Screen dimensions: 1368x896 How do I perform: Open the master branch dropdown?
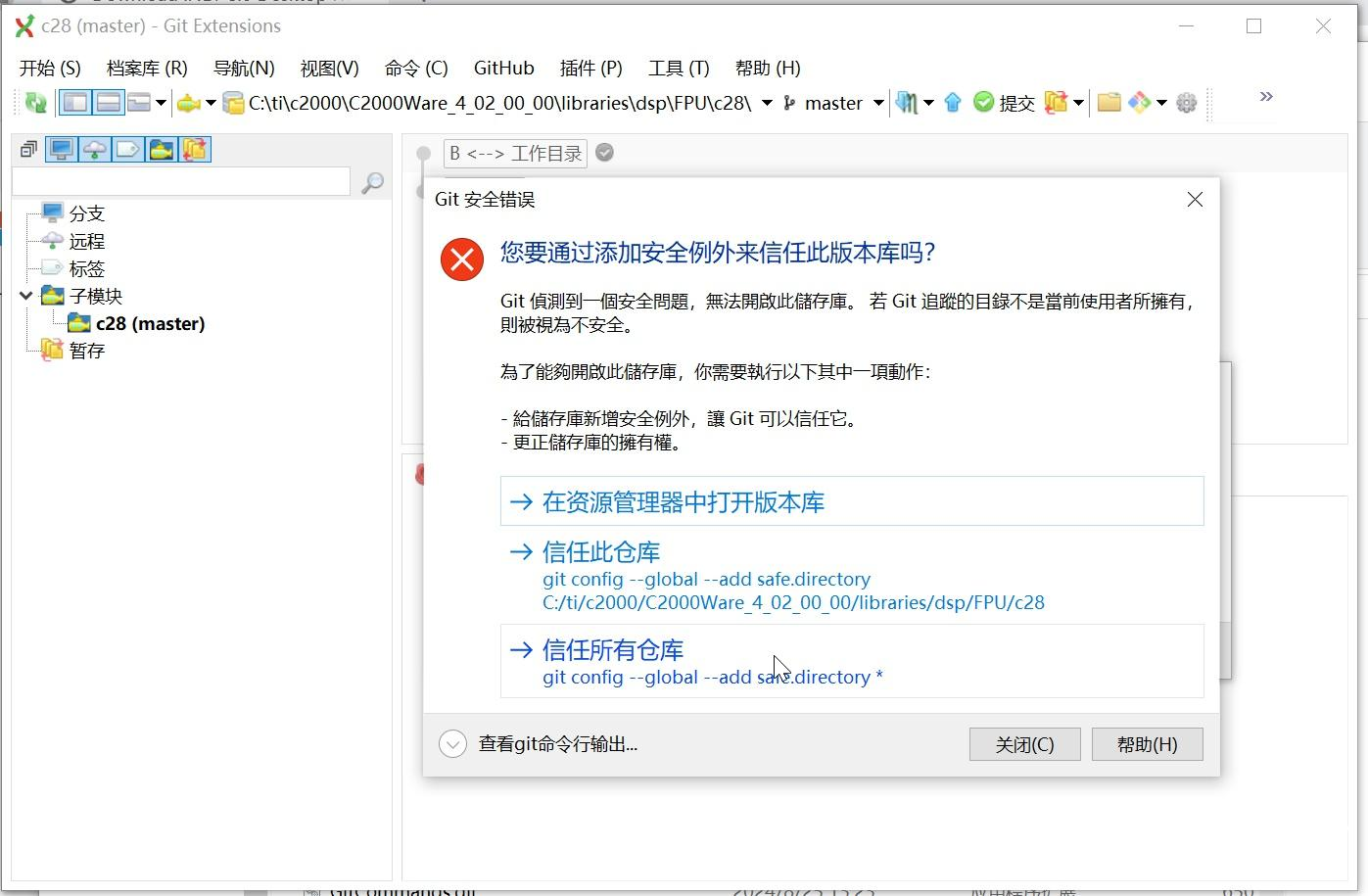point(878,103)
